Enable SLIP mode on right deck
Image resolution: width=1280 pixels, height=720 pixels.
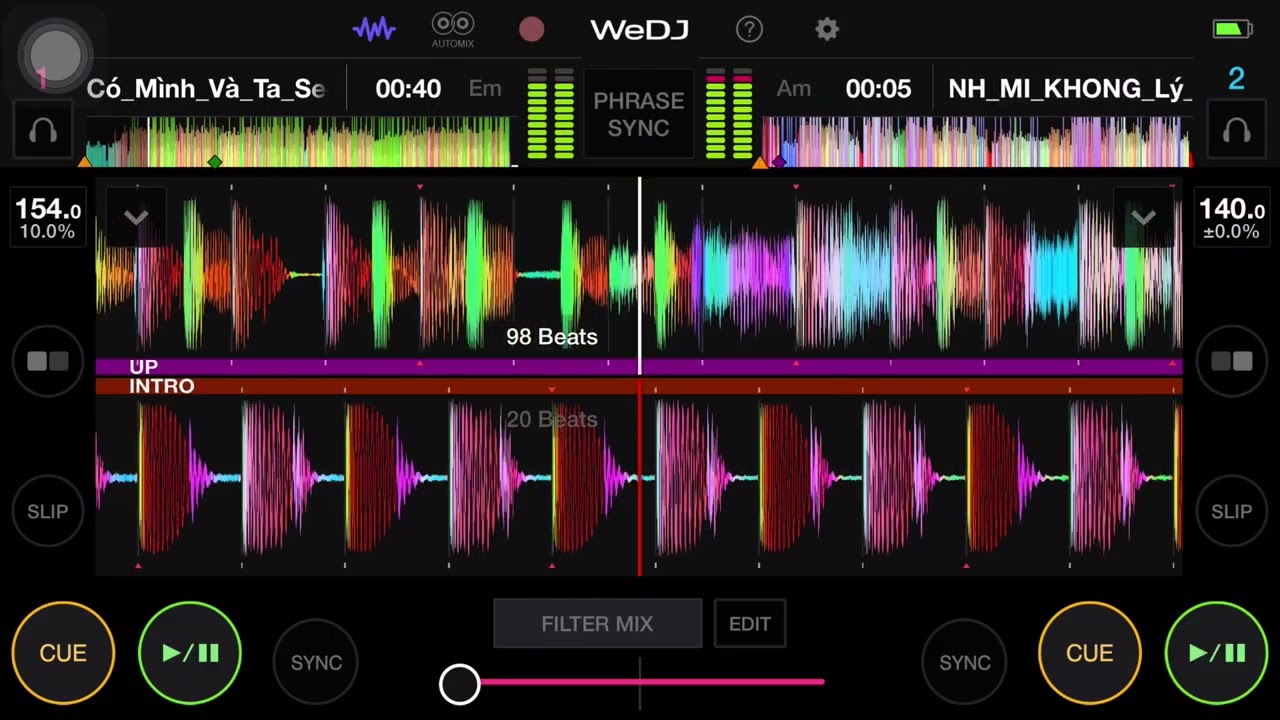(x=1231, y=511)
